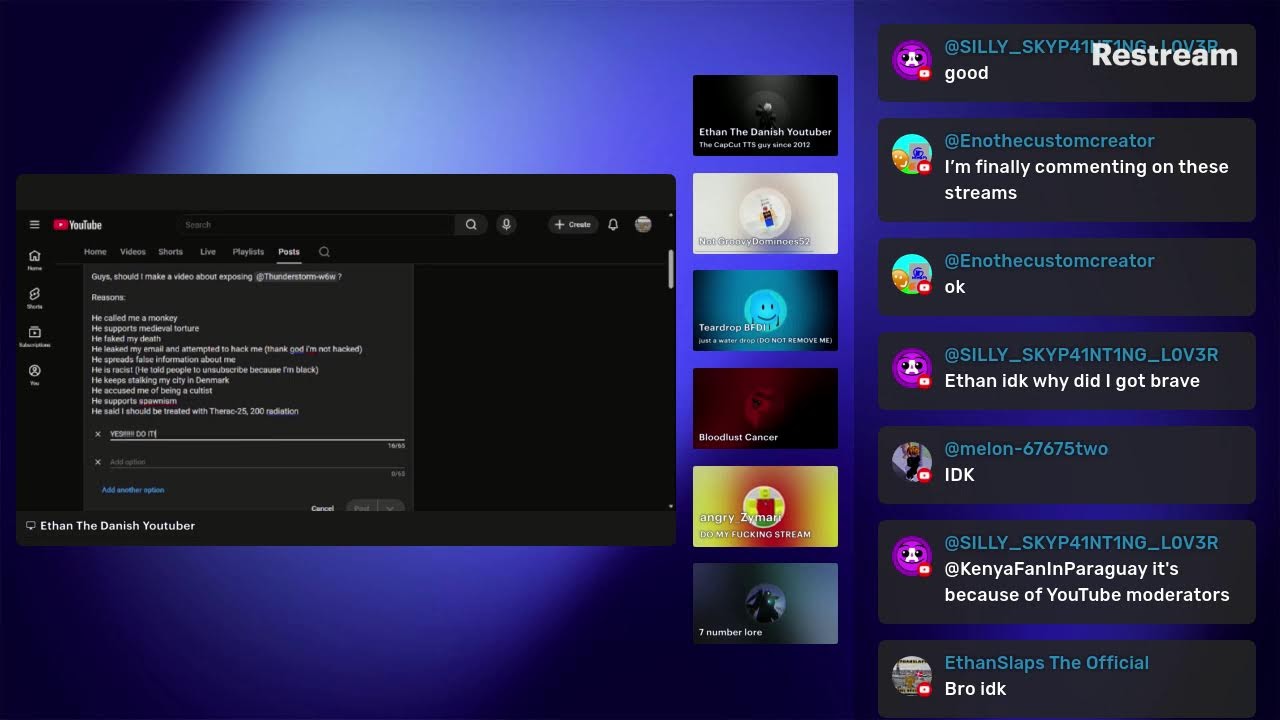This screenshot has height=720, width=1280.
Task: Switch to the Videos tab
Action: click(x=133, y=252)
